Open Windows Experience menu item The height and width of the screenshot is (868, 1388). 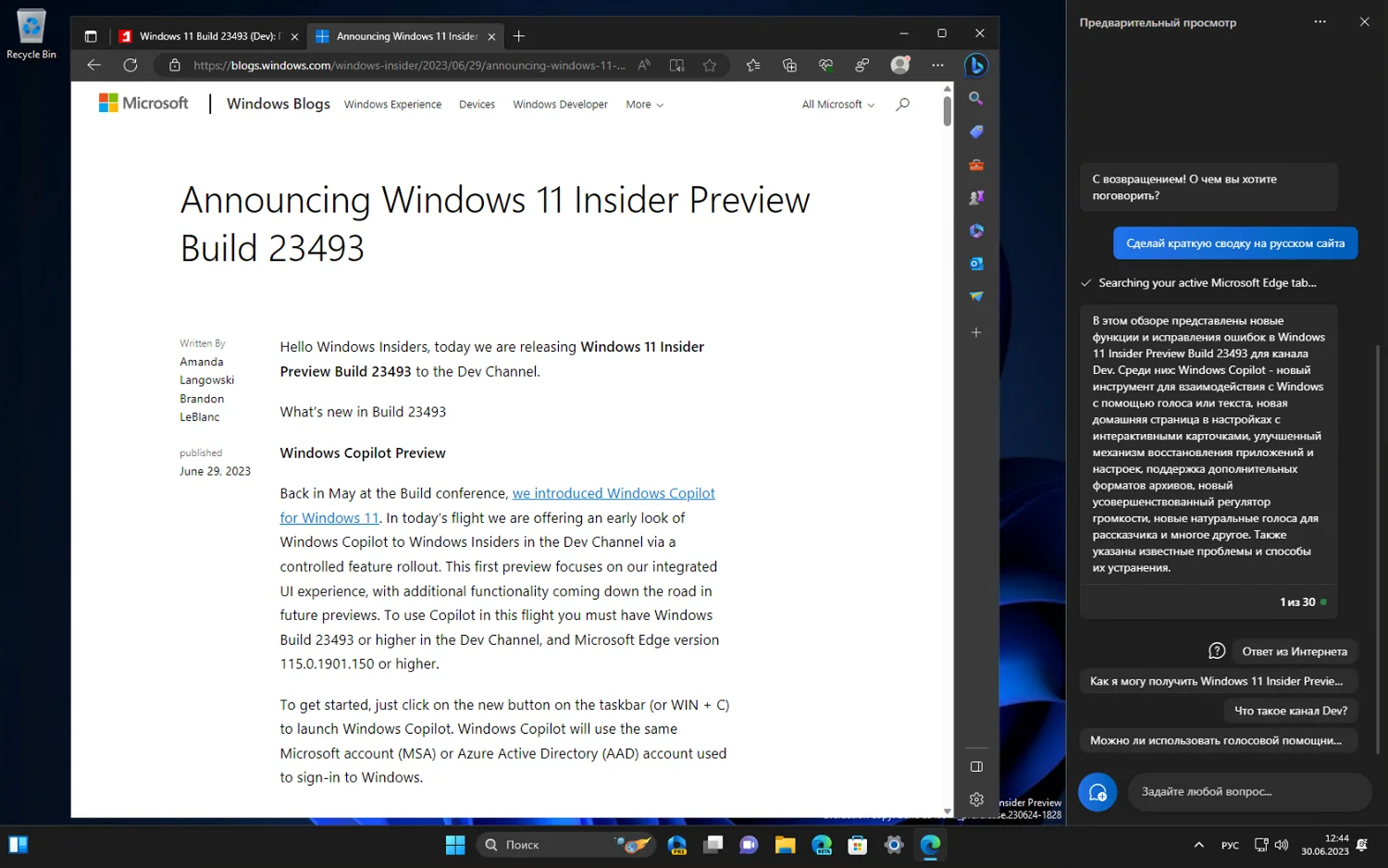pos(392,105)
